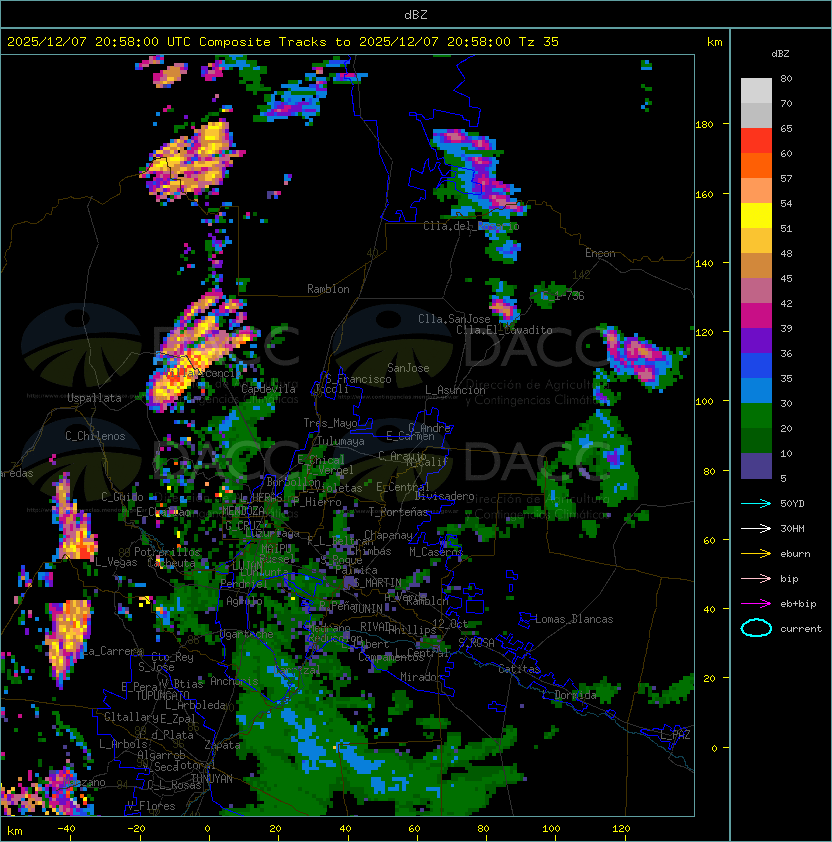Viewport: 832px width, 842px height.
Task: Click the Potrerillos place label
Action: click(x=167, y=552)
